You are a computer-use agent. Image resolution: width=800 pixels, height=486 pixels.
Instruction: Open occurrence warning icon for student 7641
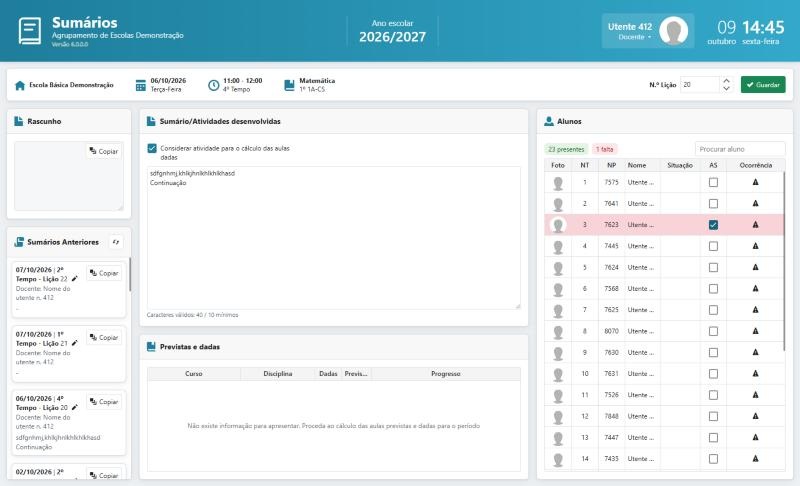click(756, 203)
